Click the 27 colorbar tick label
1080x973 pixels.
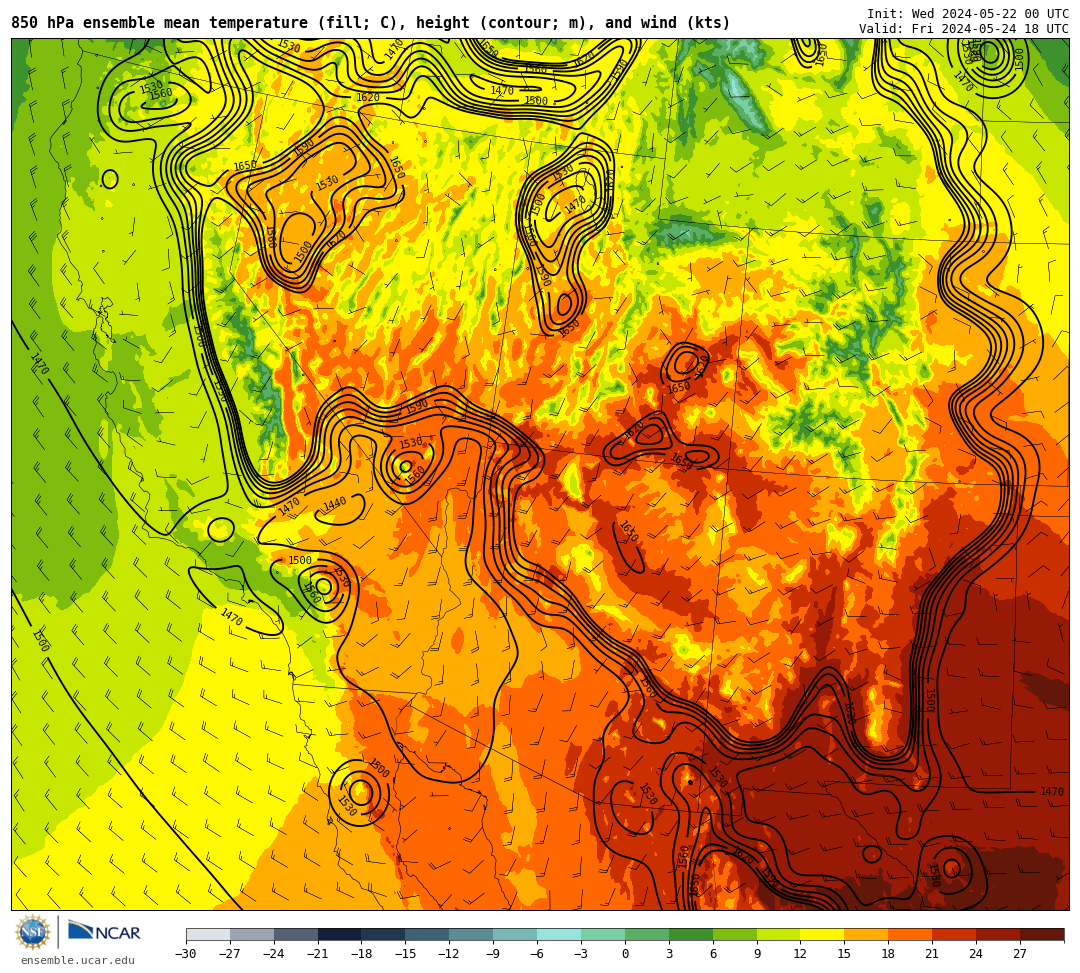1020,954
